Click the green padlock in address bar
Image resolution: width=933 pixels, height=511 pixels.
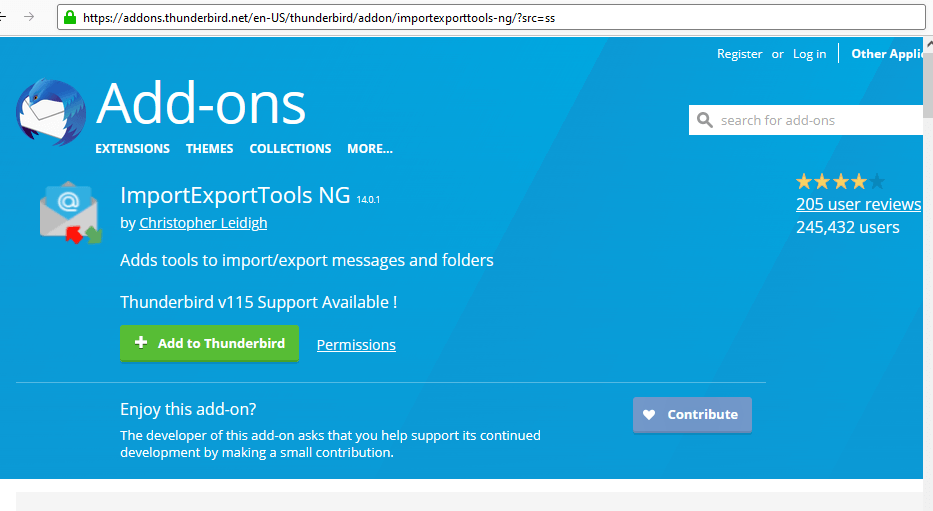70,17
